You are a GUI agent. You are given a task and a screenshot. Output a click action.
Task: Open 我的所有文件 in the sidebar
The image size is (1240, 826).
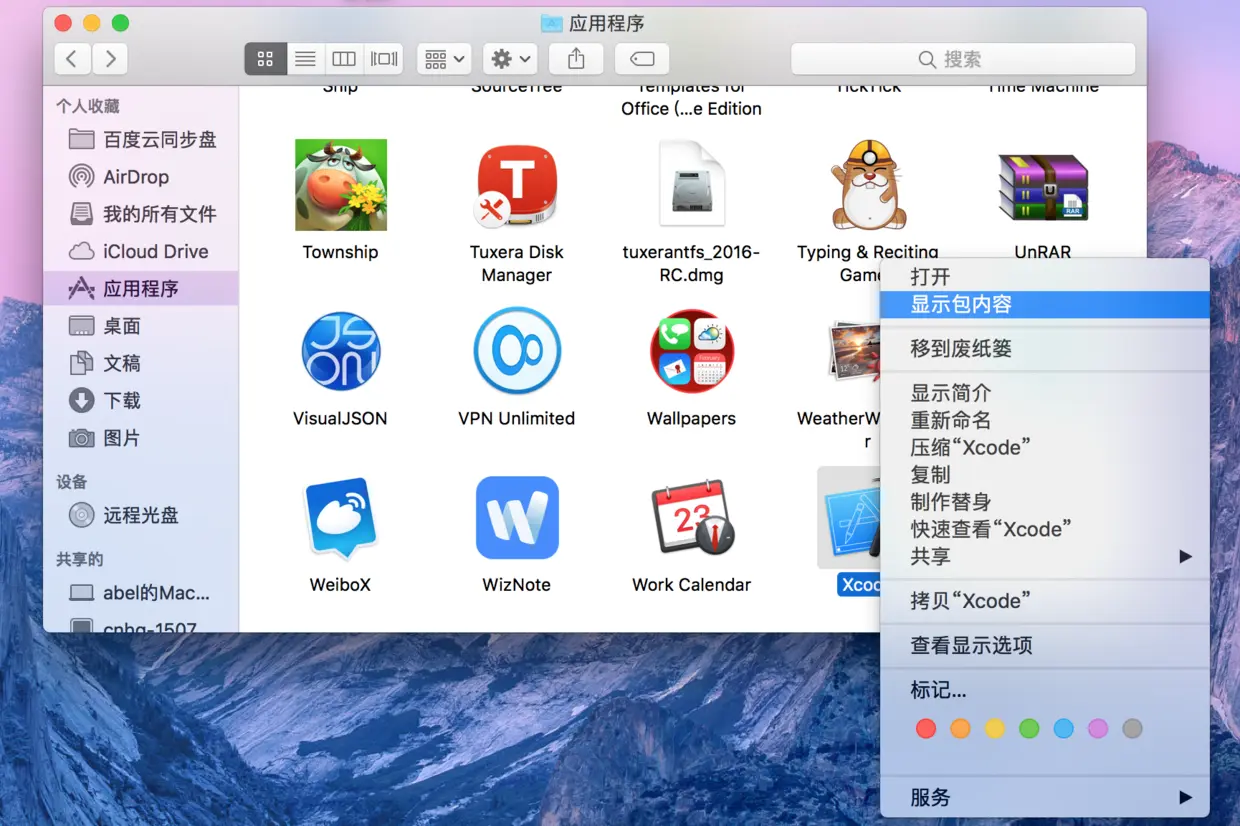click(x=141, y=214)
